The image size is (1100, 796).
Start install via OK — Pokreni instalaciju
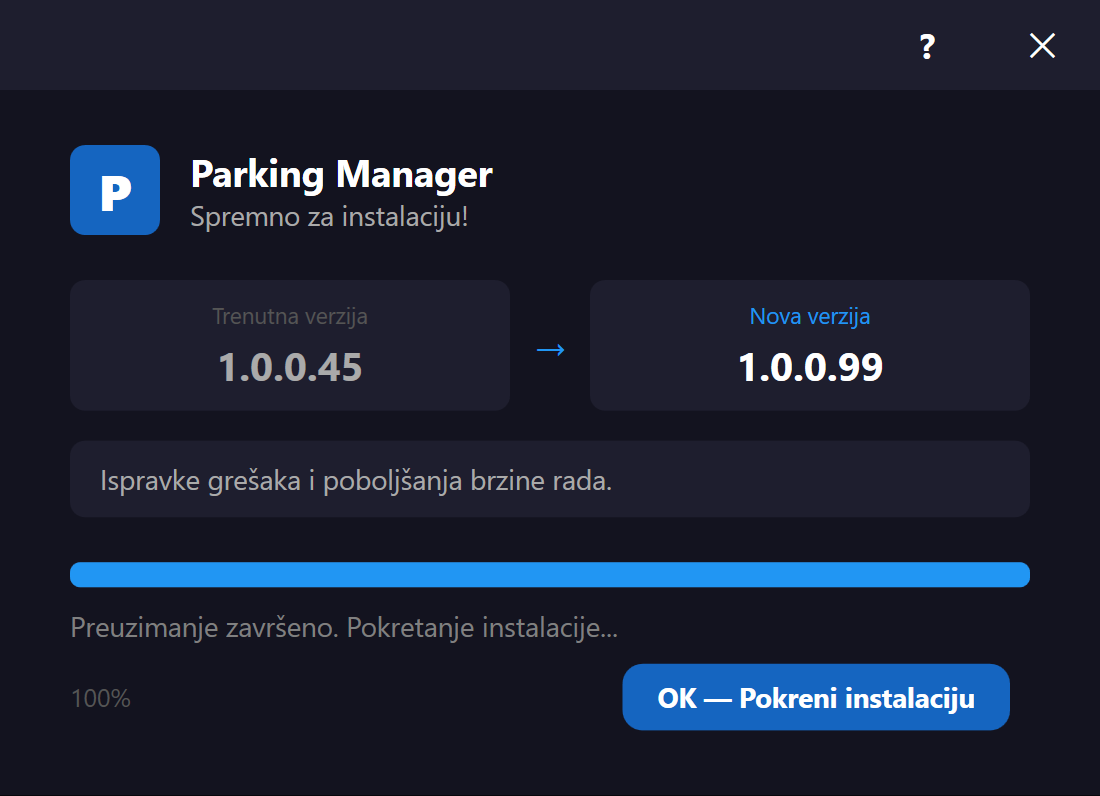tap(816, 697)
